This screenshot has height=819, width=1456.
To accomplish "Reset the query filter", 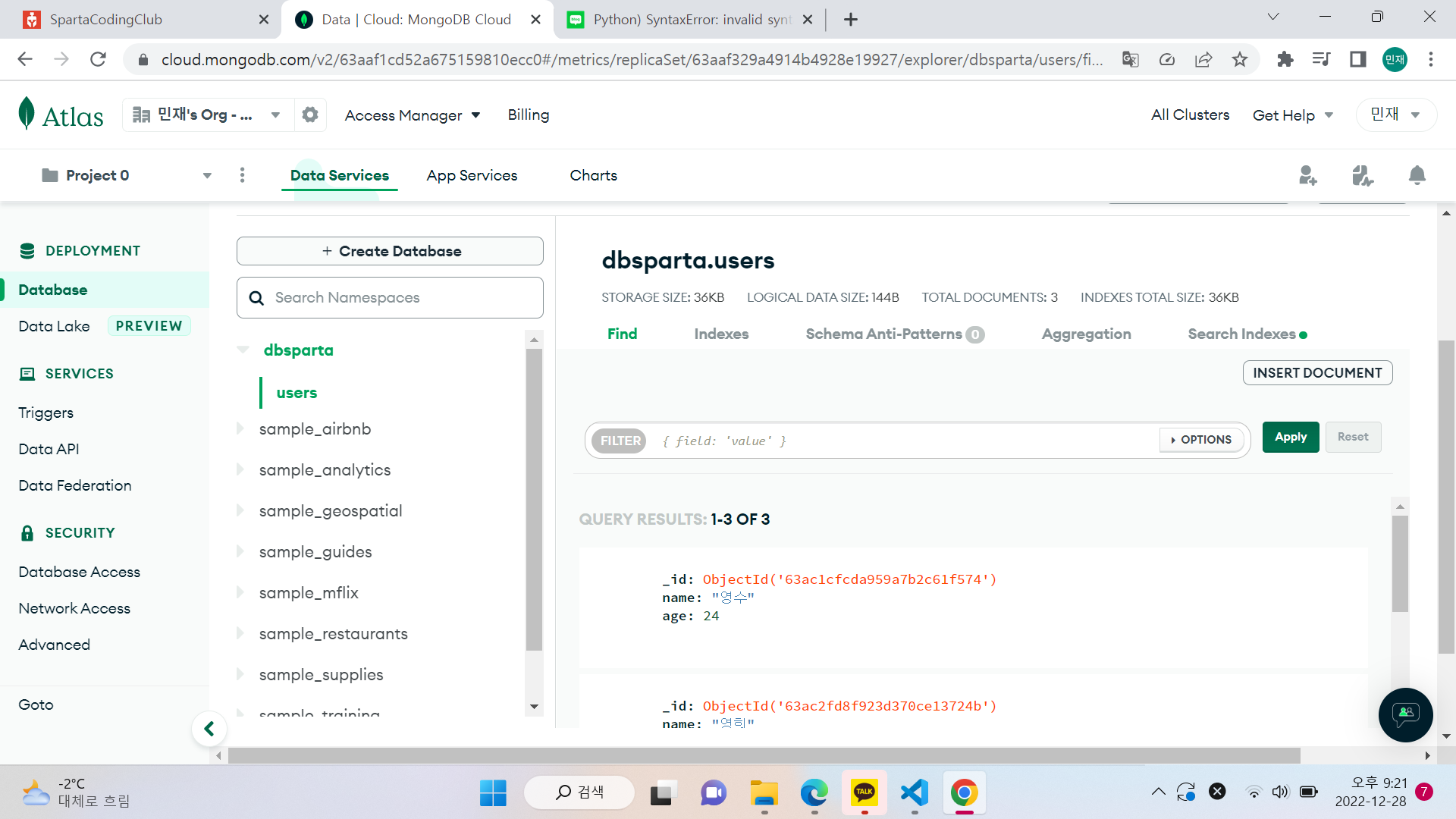I will 1353,437.
